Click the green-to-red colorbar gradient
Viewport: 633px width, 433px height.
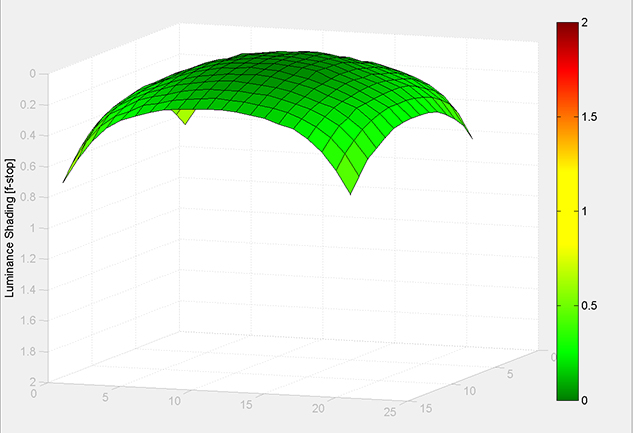coord(568,211)
